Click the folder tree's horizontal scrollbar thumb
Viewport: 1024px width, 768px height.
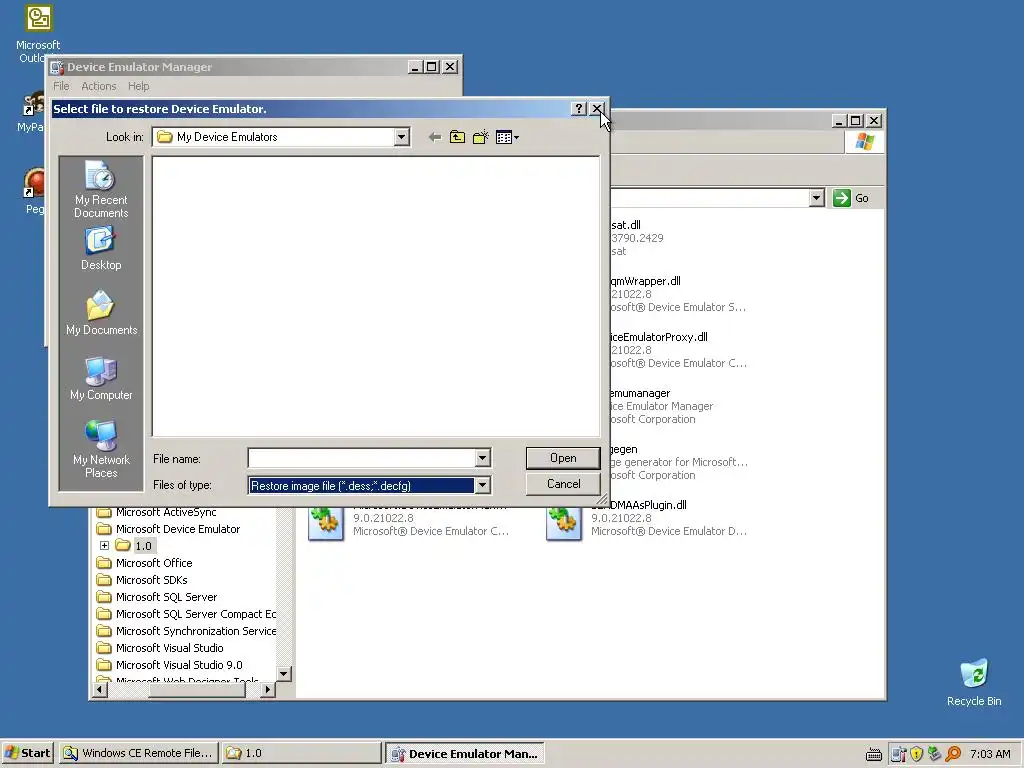point(196,690)
